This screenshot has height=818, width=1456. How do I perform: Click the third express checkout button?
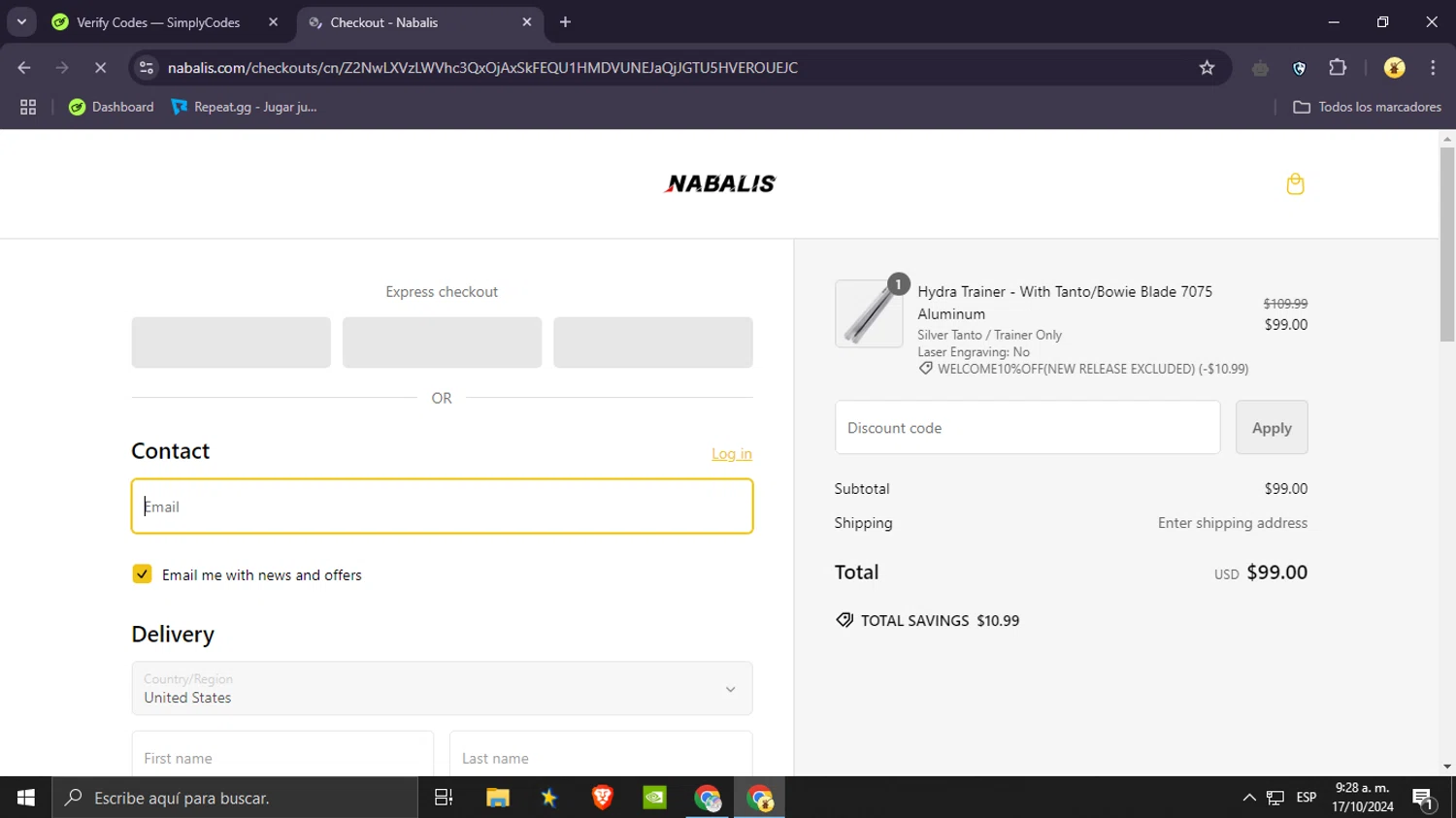point(653,343)
